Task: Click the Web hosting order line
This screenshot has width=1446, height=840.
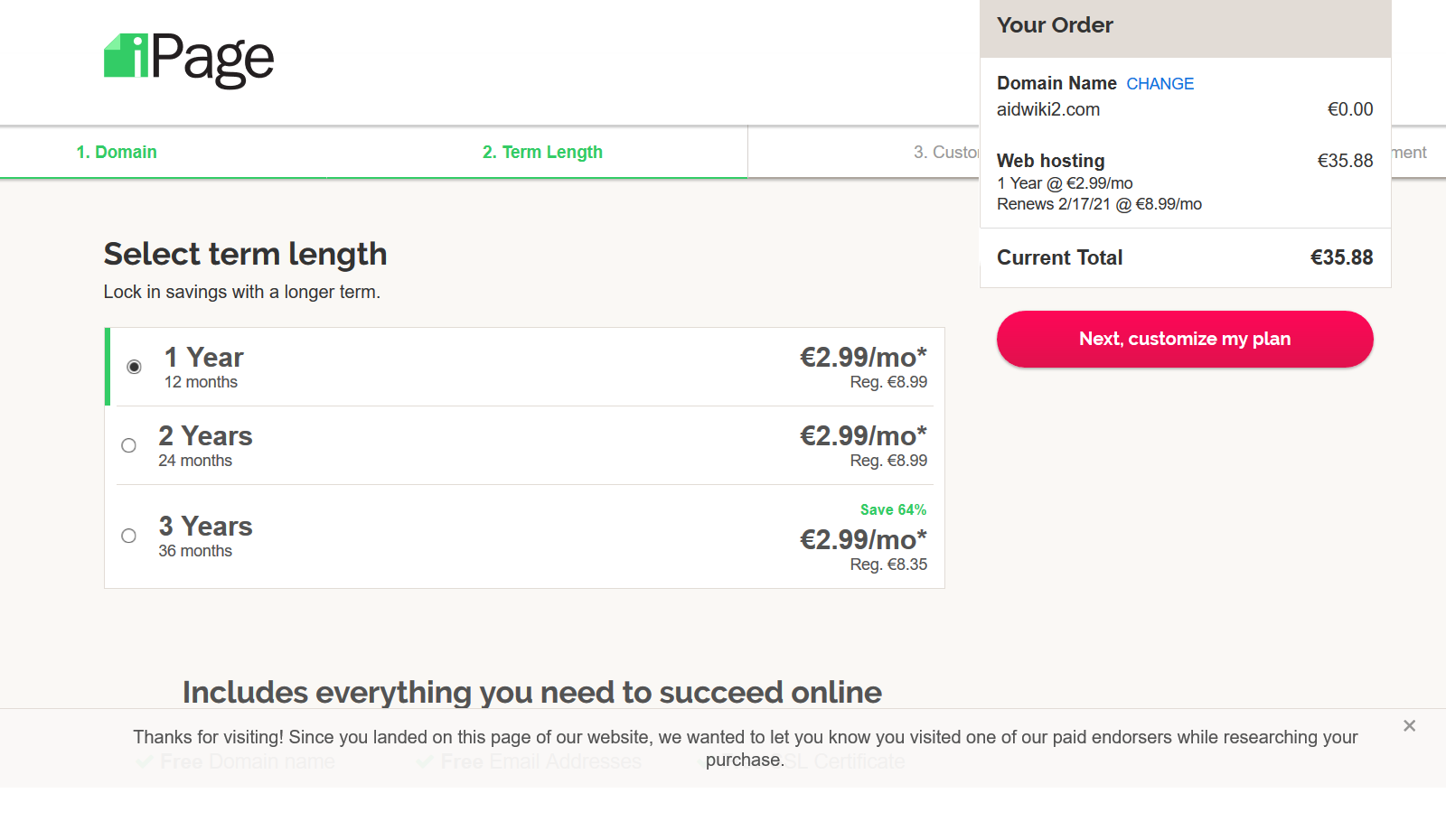Action: (1051, 161)
